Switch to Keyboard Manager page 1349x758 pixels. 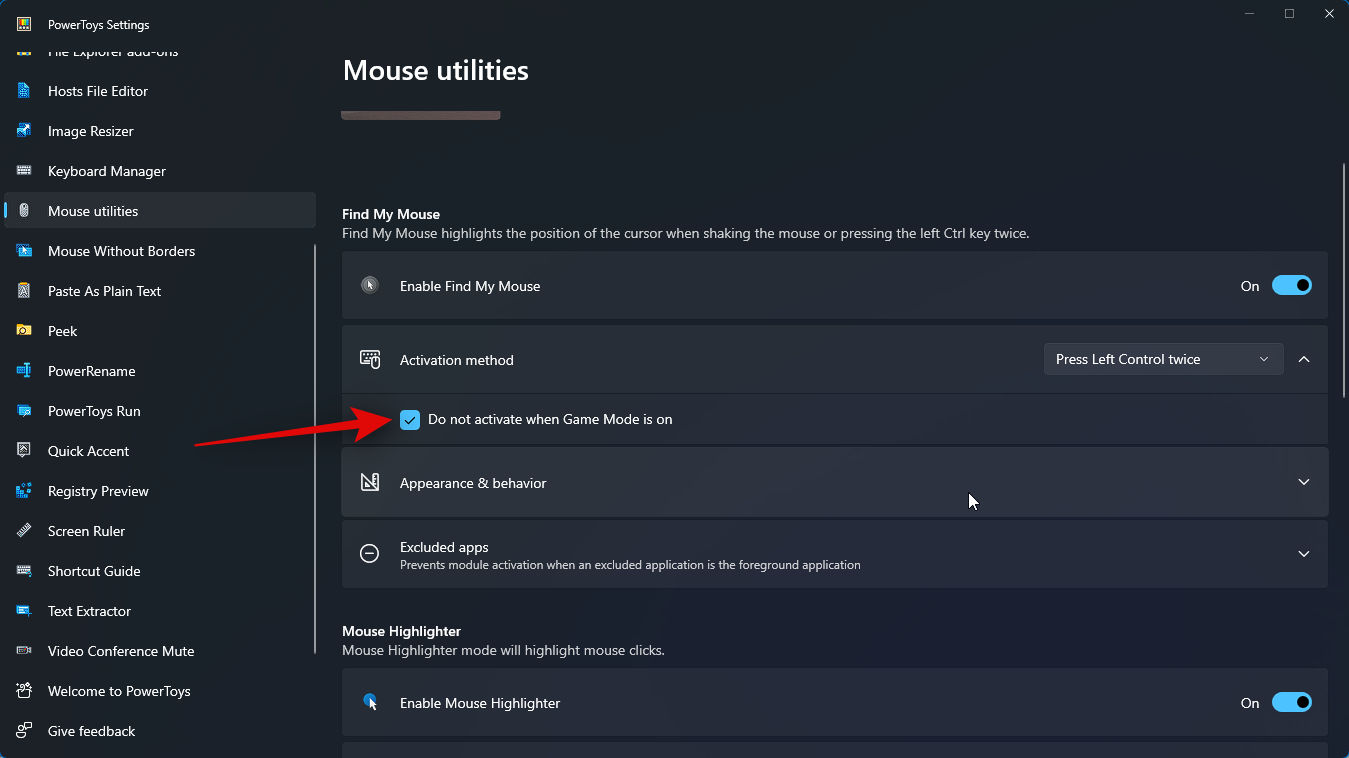pos(160,171)
